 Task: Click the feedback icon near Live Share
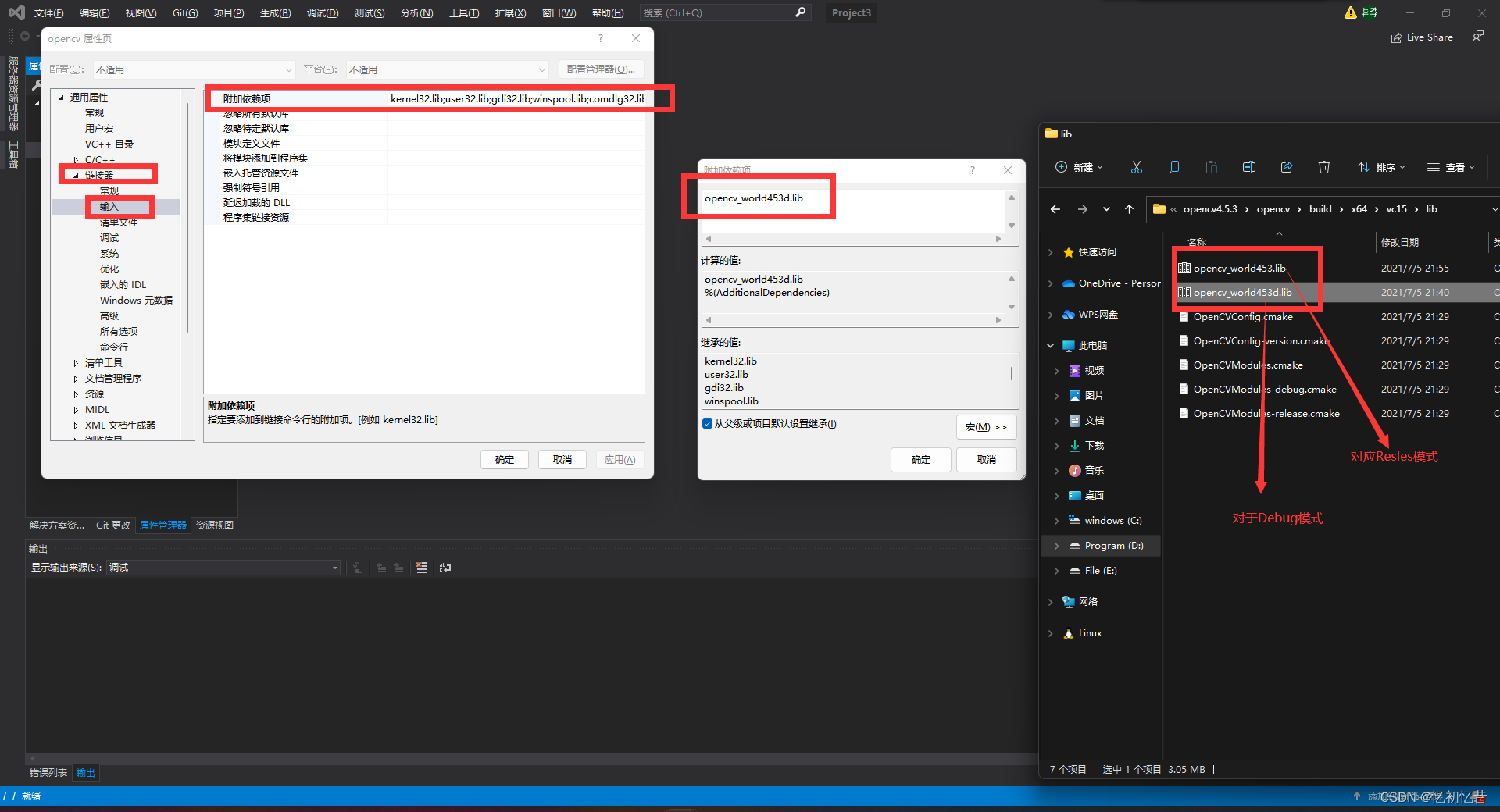(1477, 37)
